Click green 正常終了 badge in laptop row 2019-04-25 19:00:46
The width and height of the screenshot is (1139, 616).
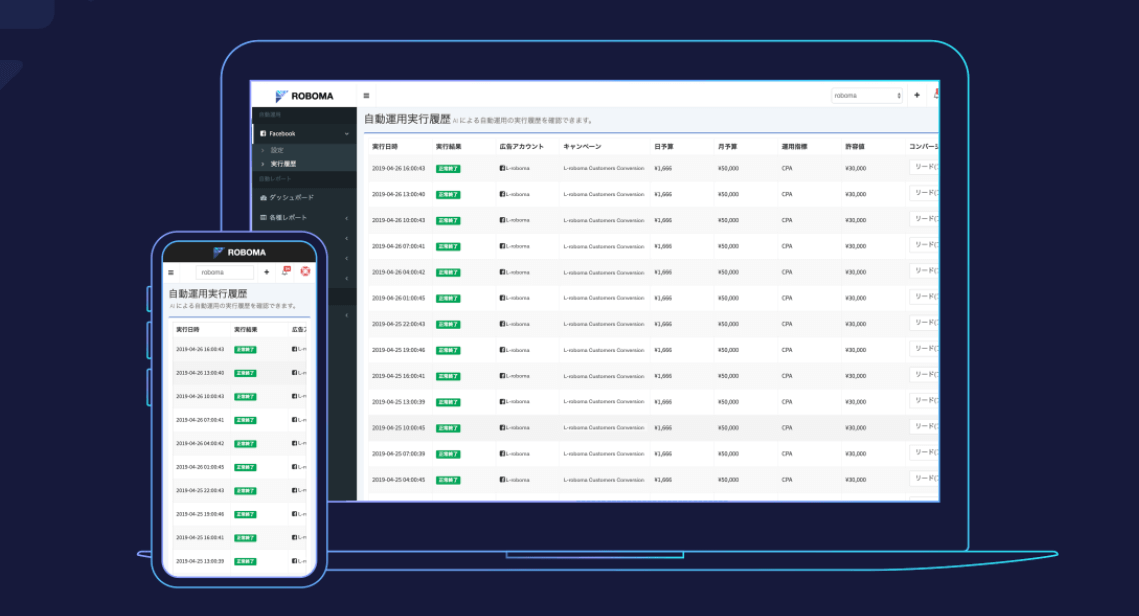click(x=447, y=350)
